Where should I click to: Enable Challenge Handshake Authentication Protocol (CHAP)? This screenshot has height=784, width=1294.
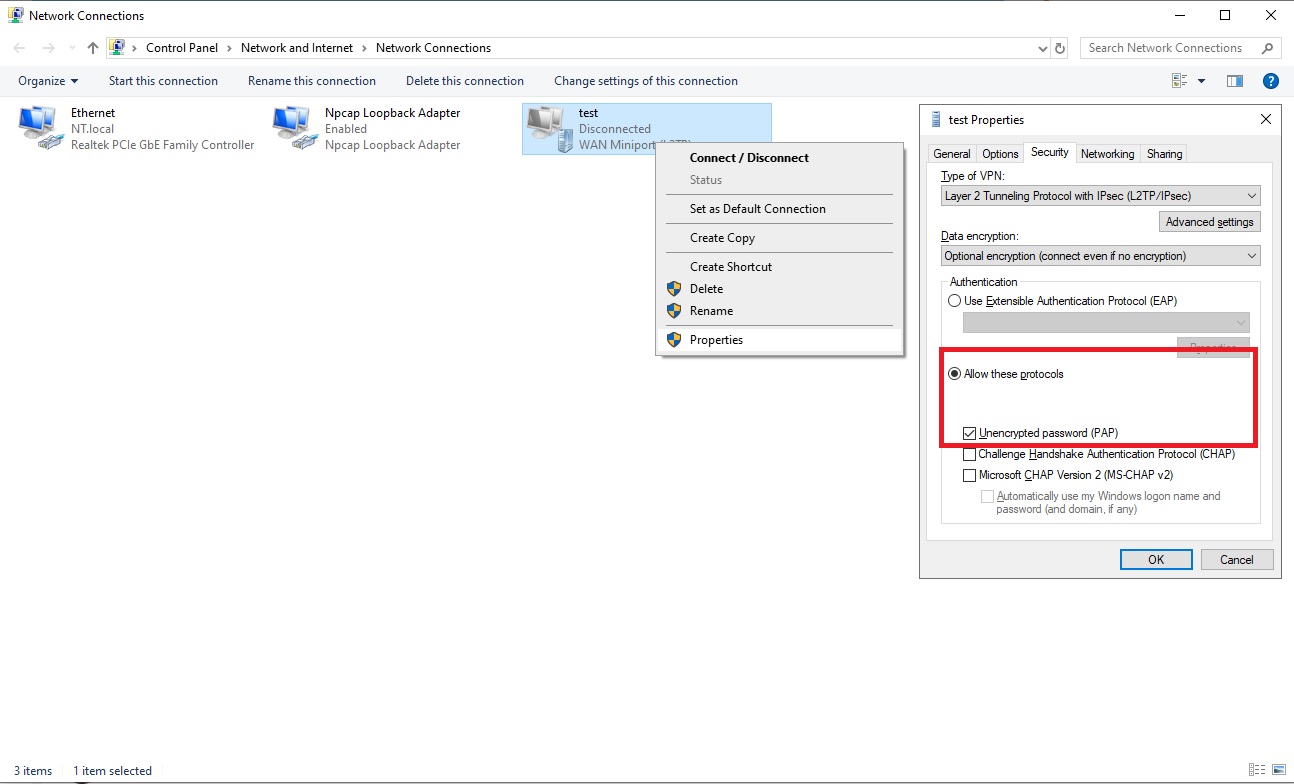(x=969, y=453)
